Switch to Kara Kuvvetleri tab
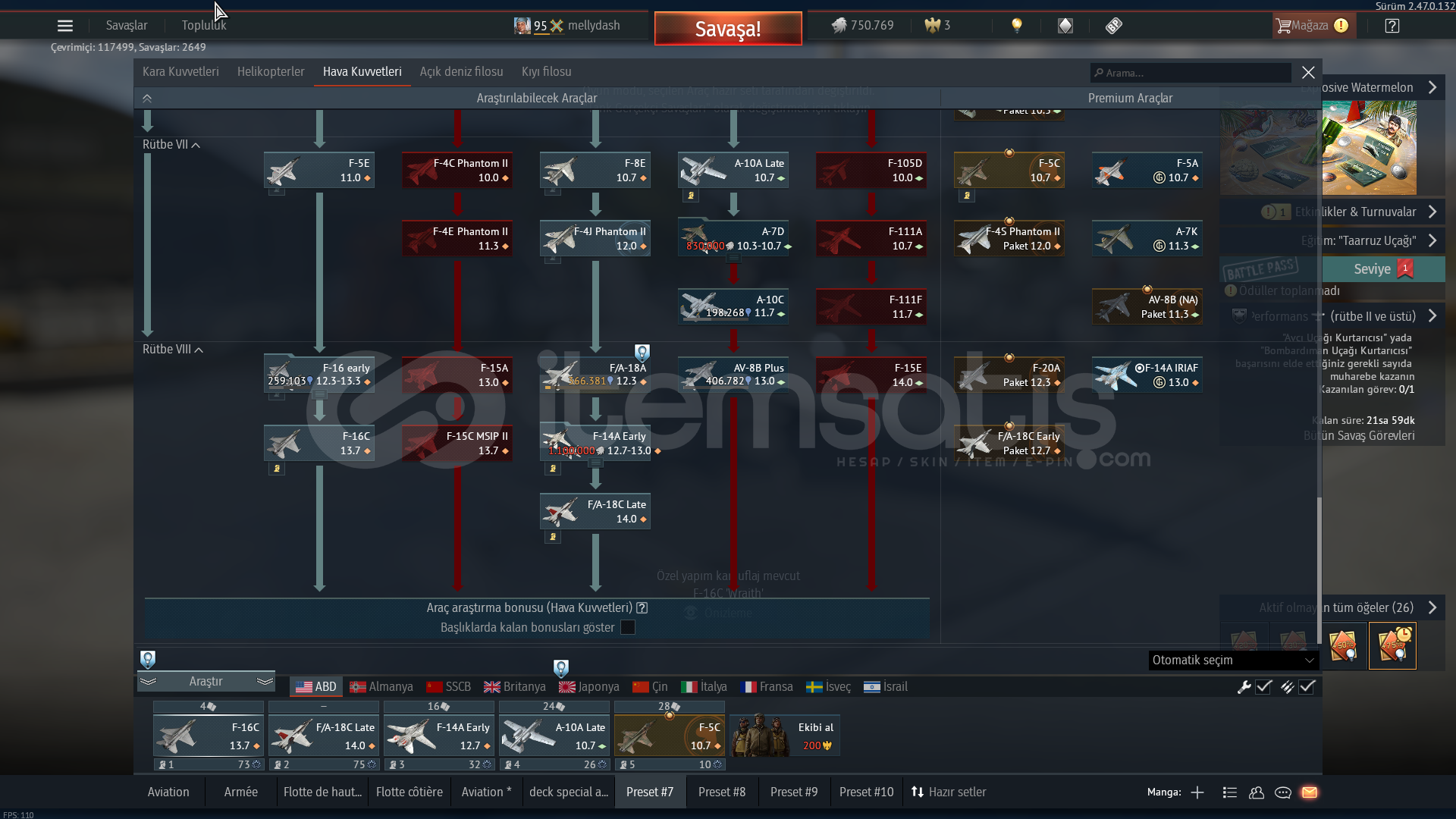 [180, 71]
